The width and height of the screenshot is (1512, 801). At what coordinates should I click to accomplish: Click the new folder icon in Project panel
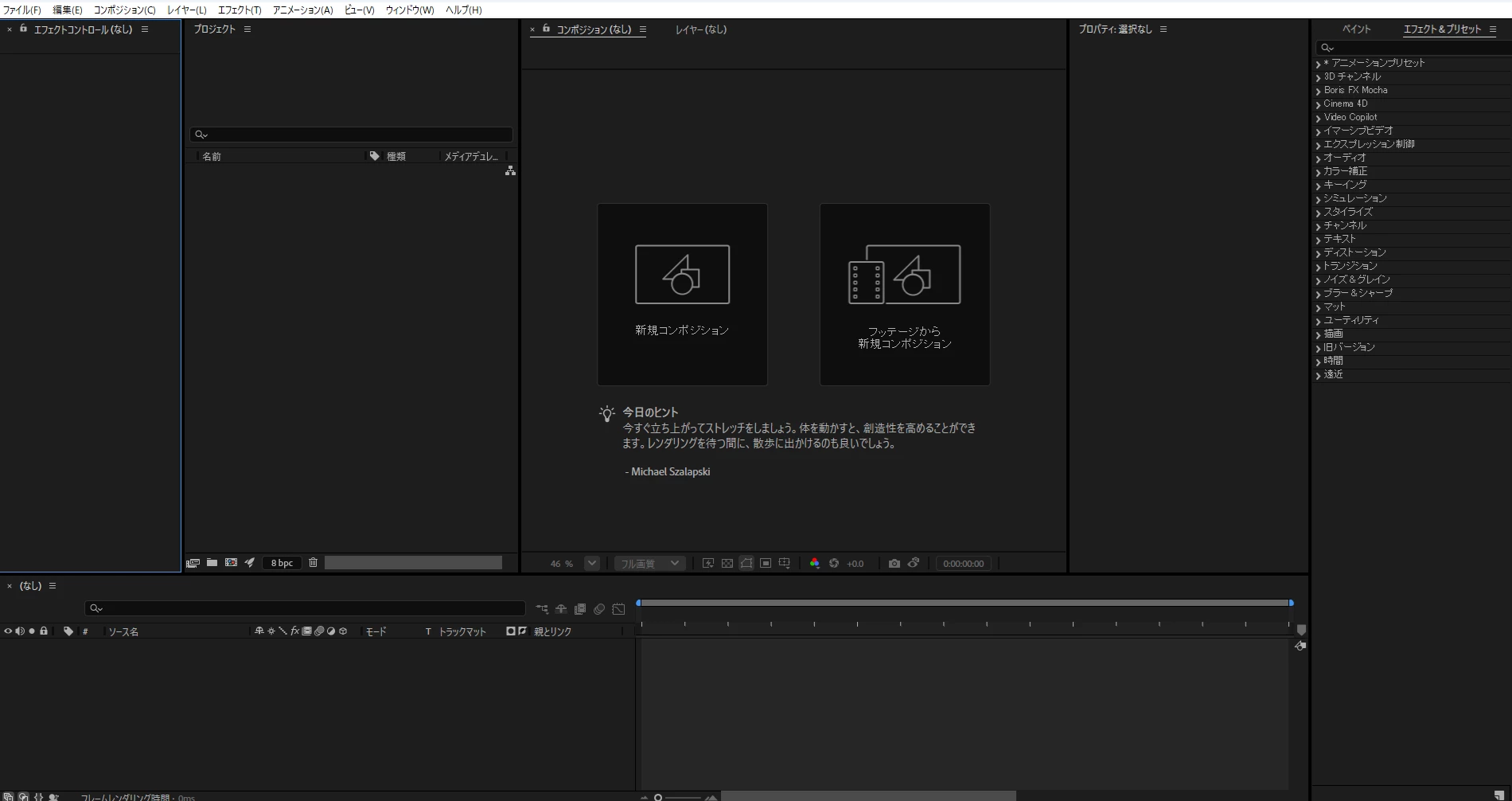click(x=212, y=562)
